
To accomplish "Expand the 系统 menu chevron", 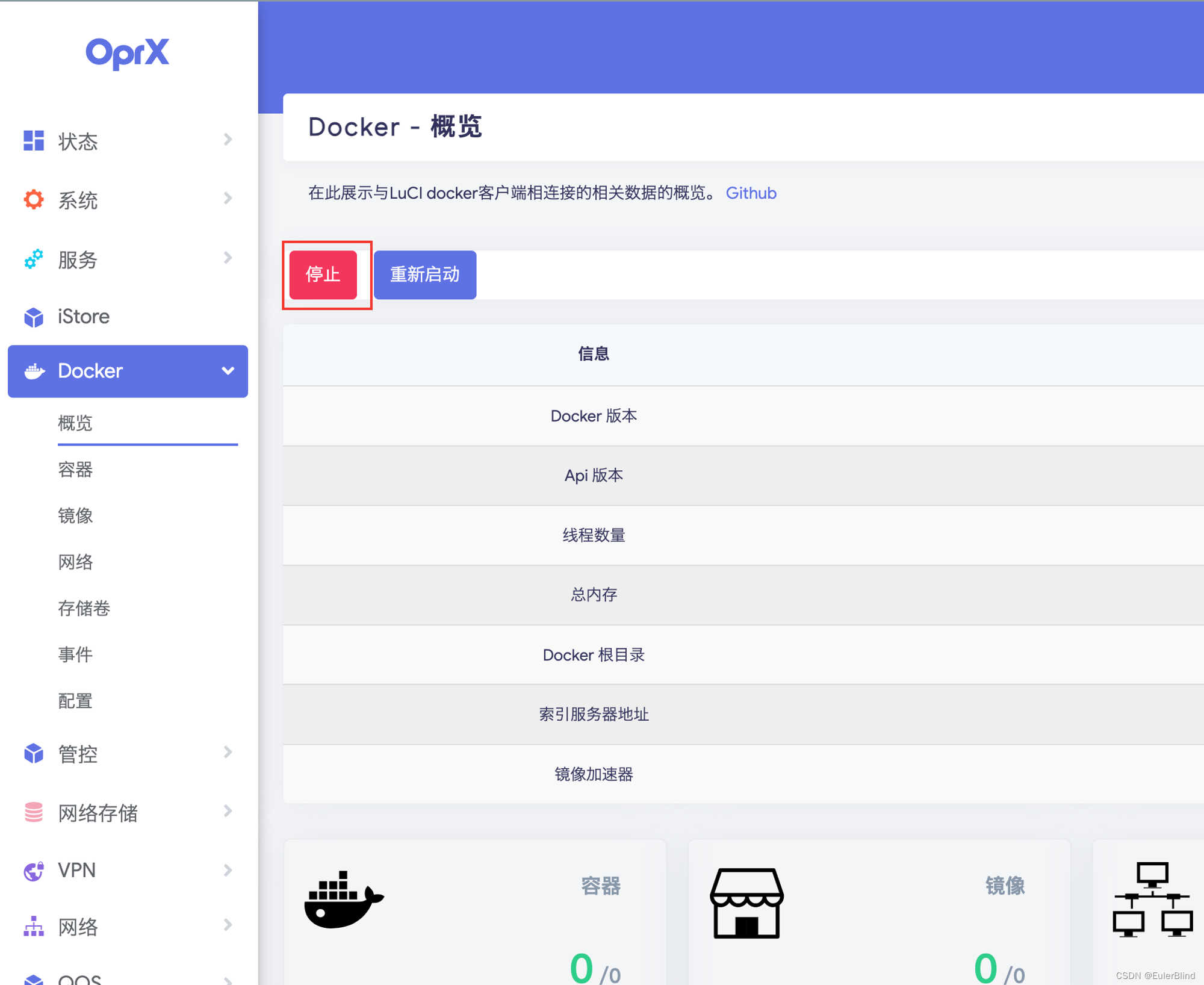I will click(228, 198).
